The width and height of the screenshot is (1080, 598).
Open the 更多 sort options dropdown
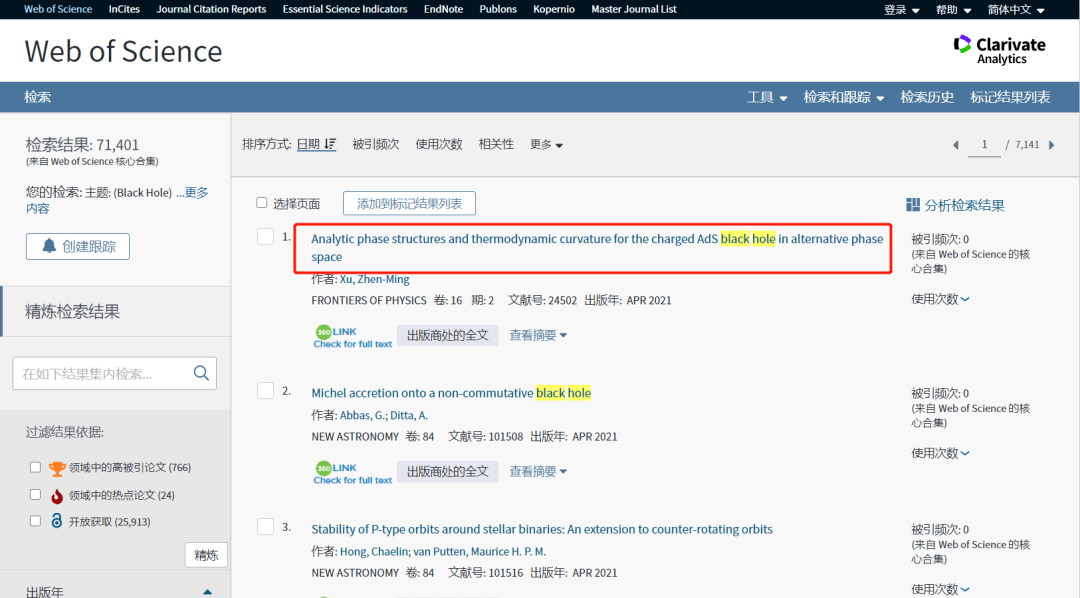point(546,144)
